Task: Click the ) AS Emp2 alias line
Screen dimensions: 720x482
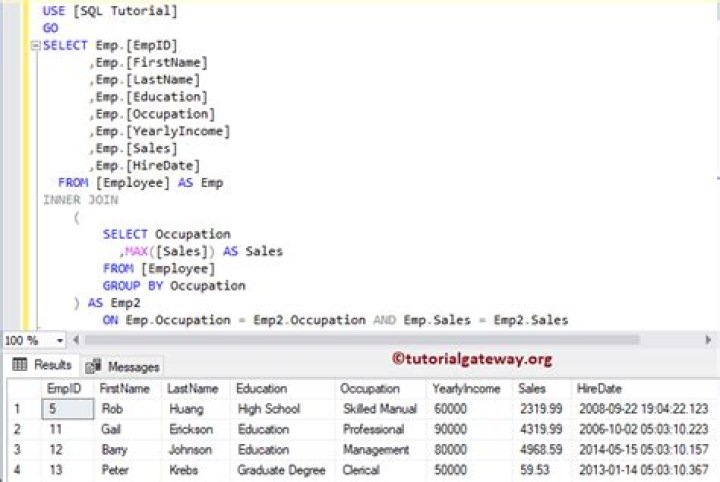Action: tap(107, 303)
